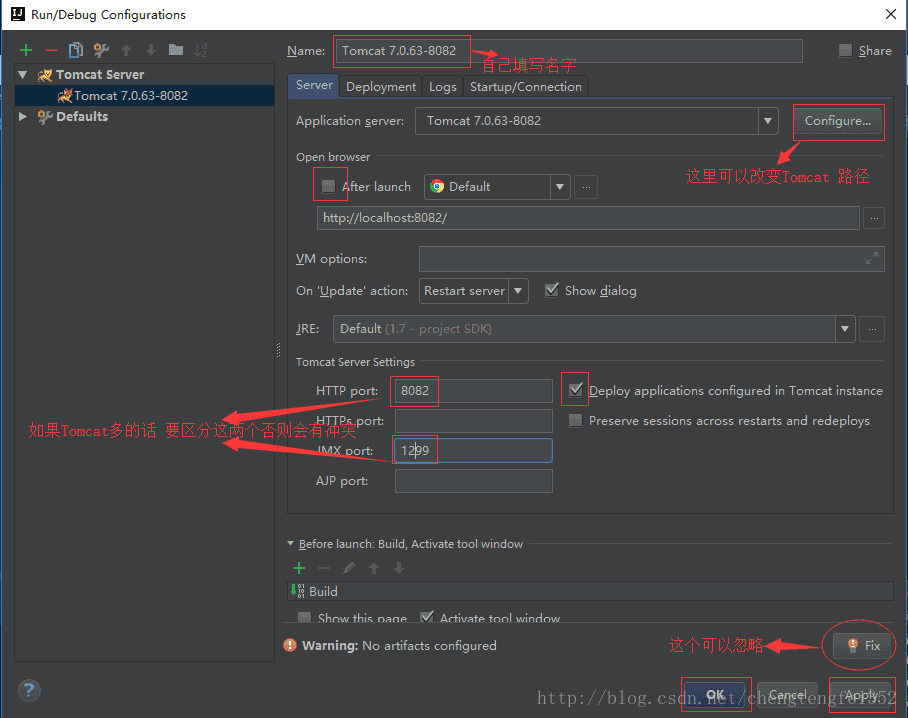Click the Cancel button
This screenshot has height=718, width=908.
pyautogui.click(x=788, y=695)
